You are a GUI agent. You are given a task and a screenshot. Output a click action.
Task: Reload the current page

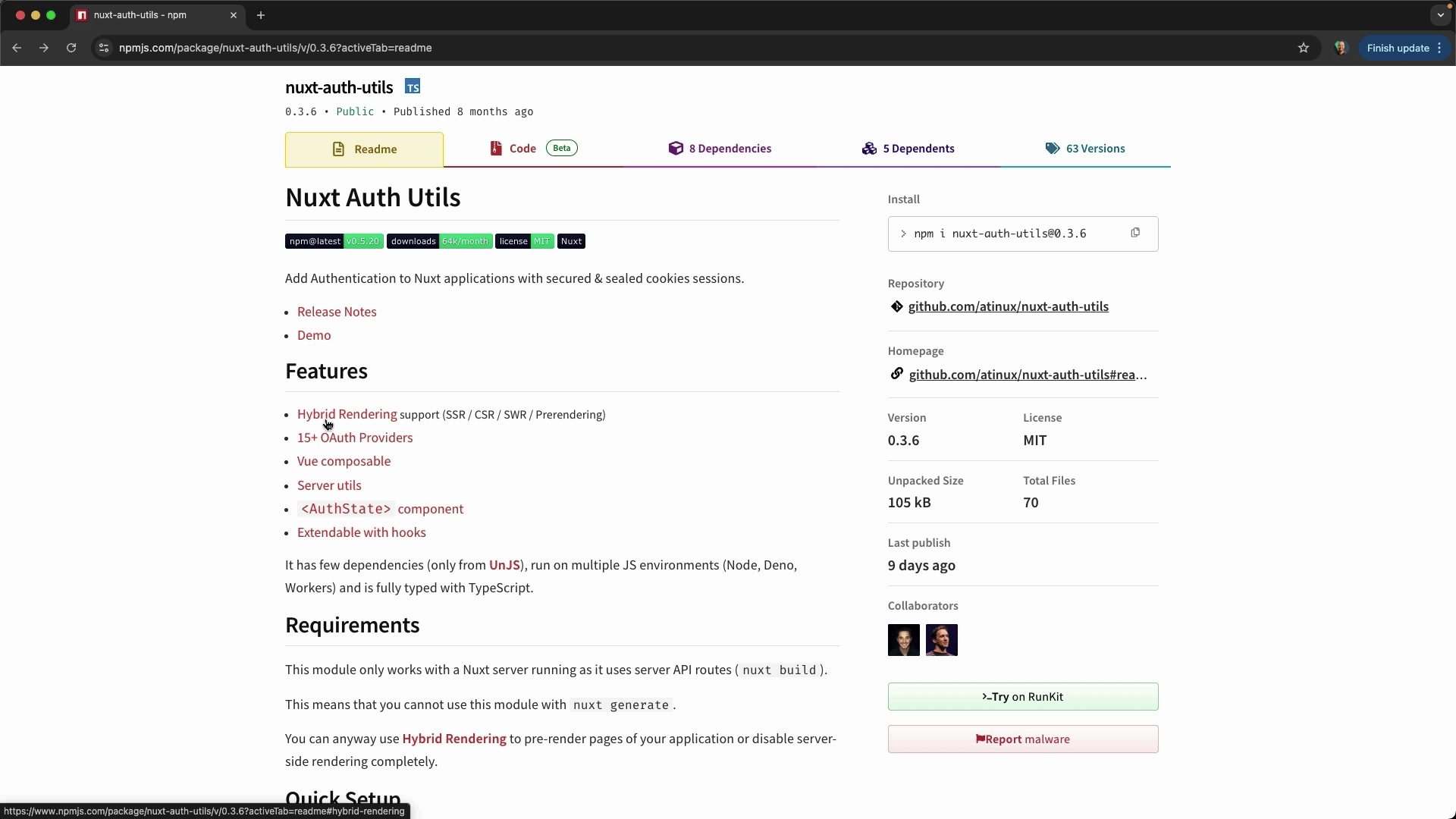click(x=71, y=48)
